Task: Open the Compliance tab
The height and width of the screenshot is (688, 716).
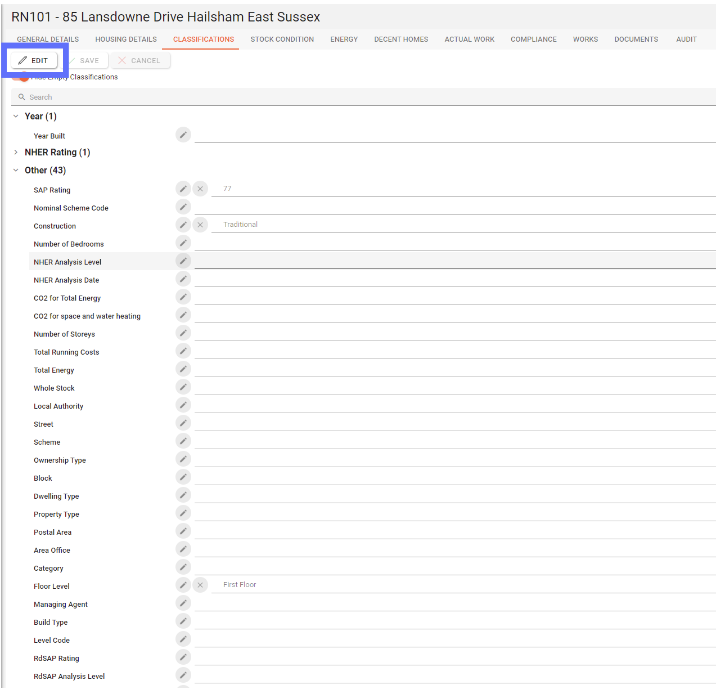Action: click(x=533, y=40)
